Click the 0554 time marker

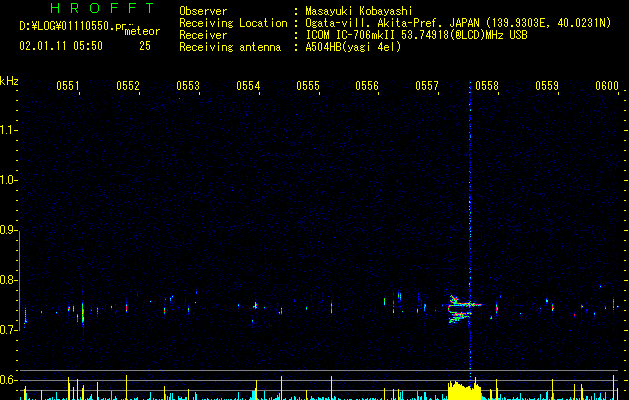[x=248, y=85]
